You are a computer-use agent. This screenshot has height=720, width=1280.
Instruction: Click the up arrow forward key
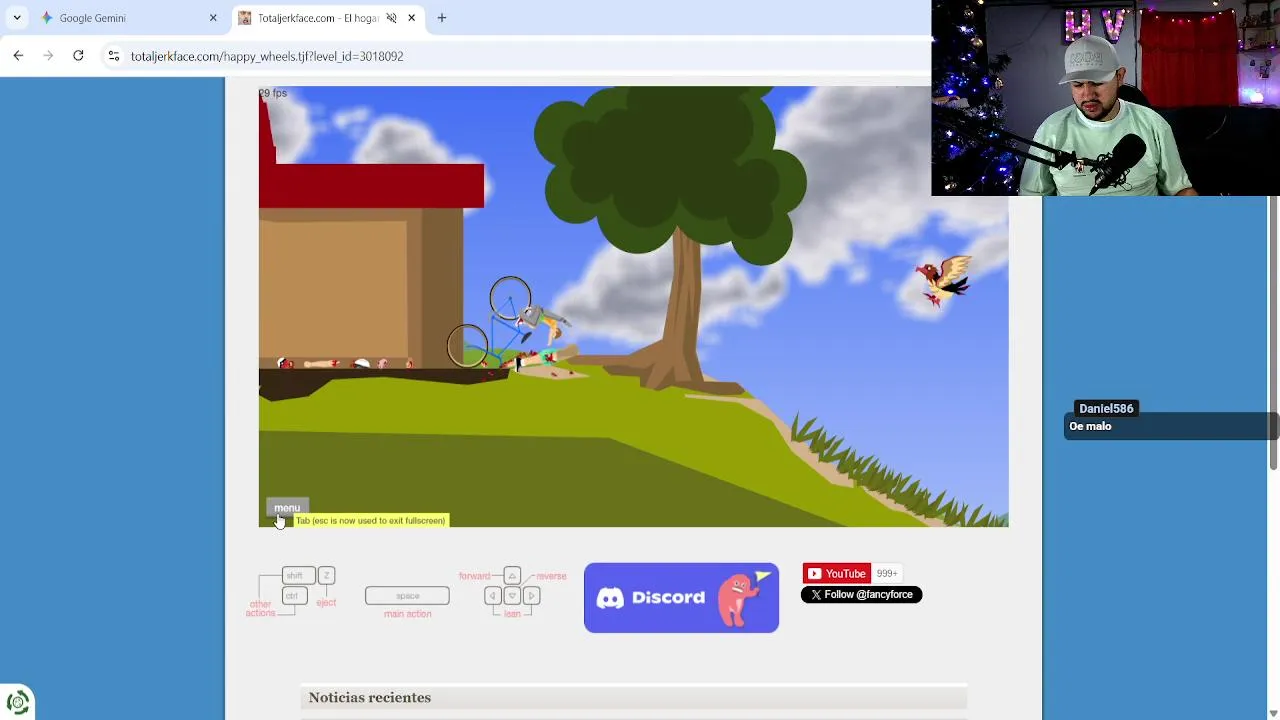pyautogui.click(x=512, y=576)
